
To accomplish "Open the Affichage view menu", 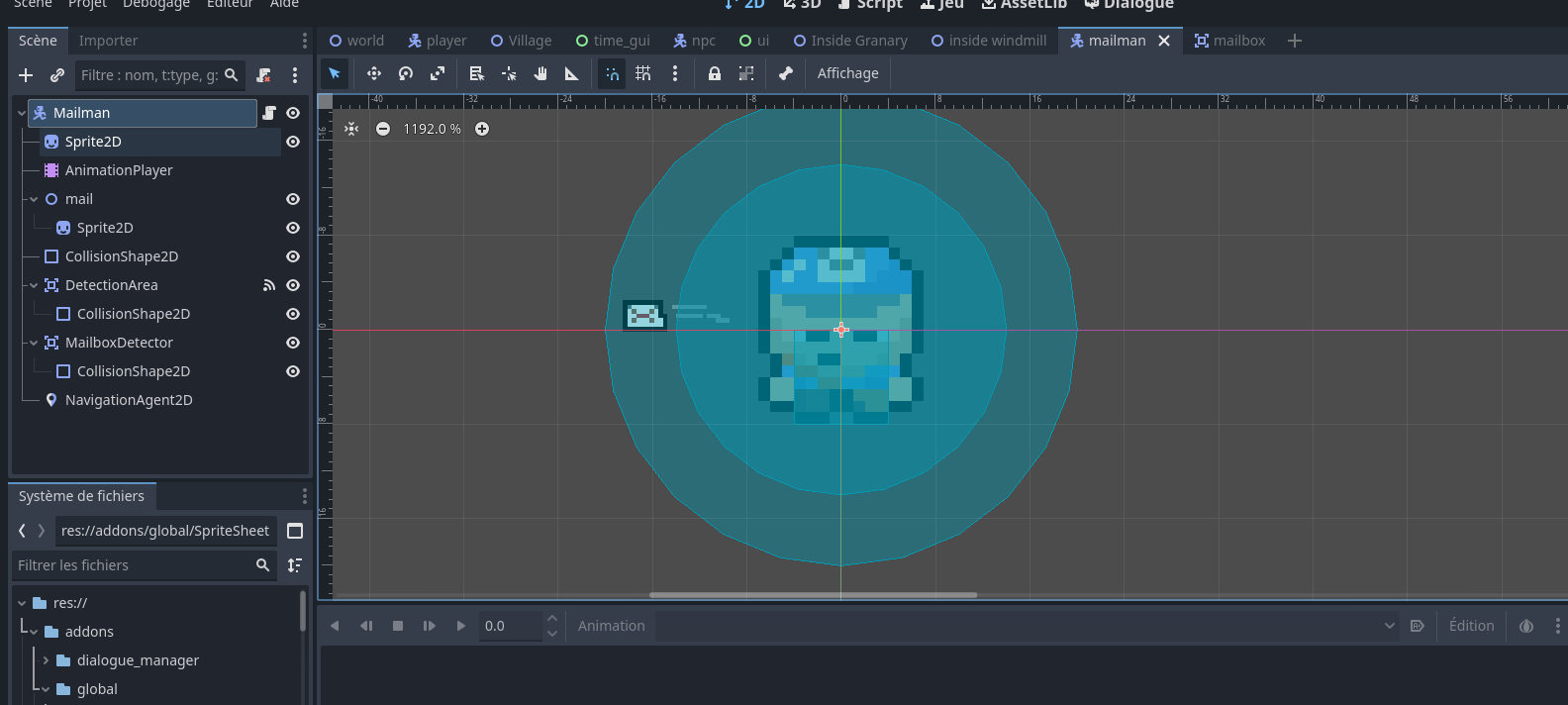I will 847,73.
